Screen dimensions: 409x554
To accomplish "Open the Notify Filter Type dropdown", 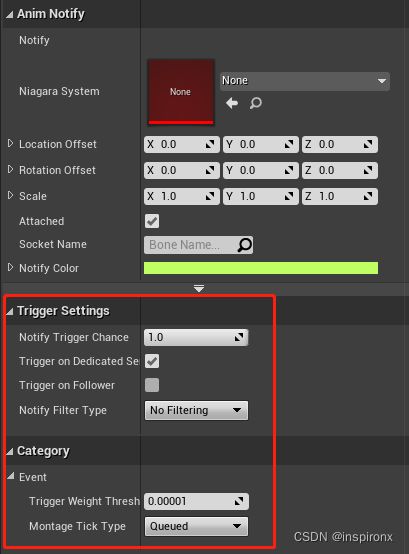I will (196, 410).
